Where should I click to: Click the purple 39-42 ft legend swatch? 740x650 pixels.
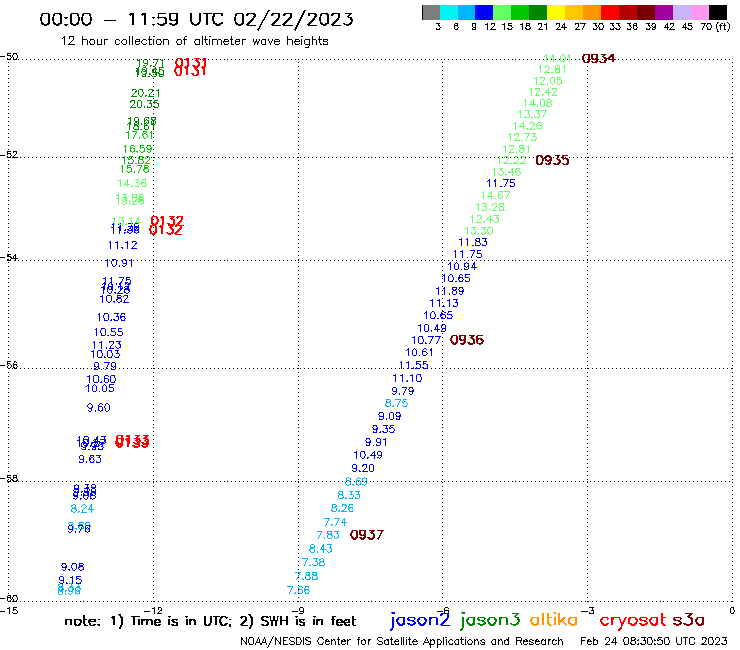(664, 12)
